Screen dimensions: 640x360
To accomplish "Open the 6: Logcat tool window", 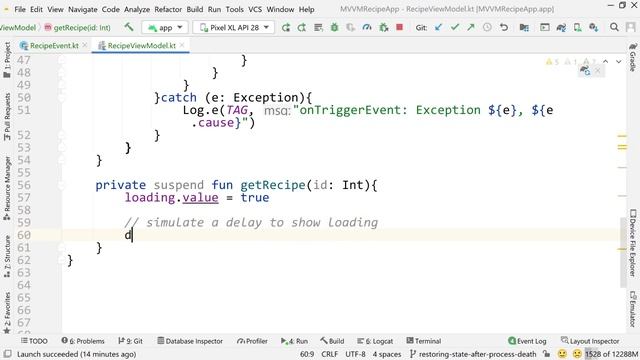I will coord(375,341).
